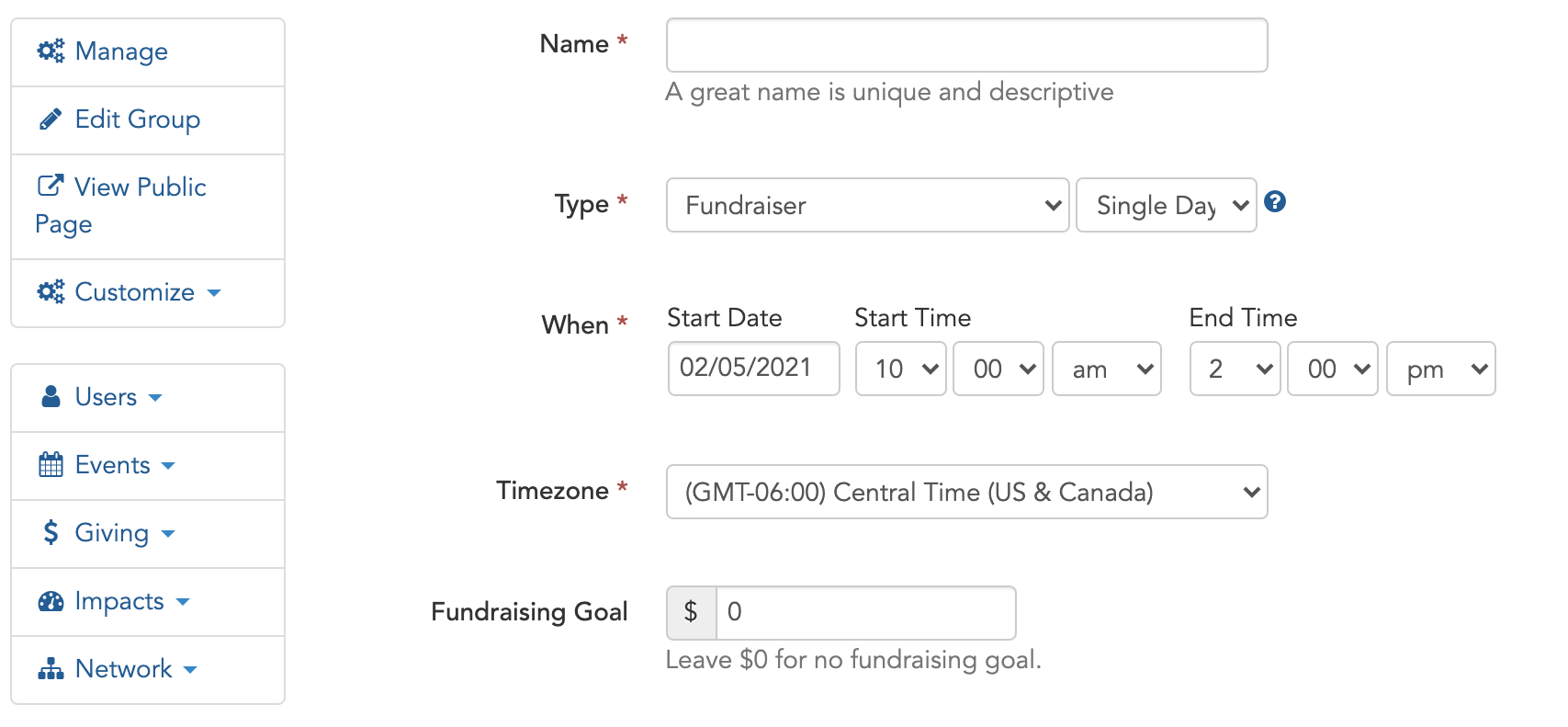This screenshot has height=727, width=1568.
Task: Click the blue help question mark icon
Action: click(x=1275, y=201)
